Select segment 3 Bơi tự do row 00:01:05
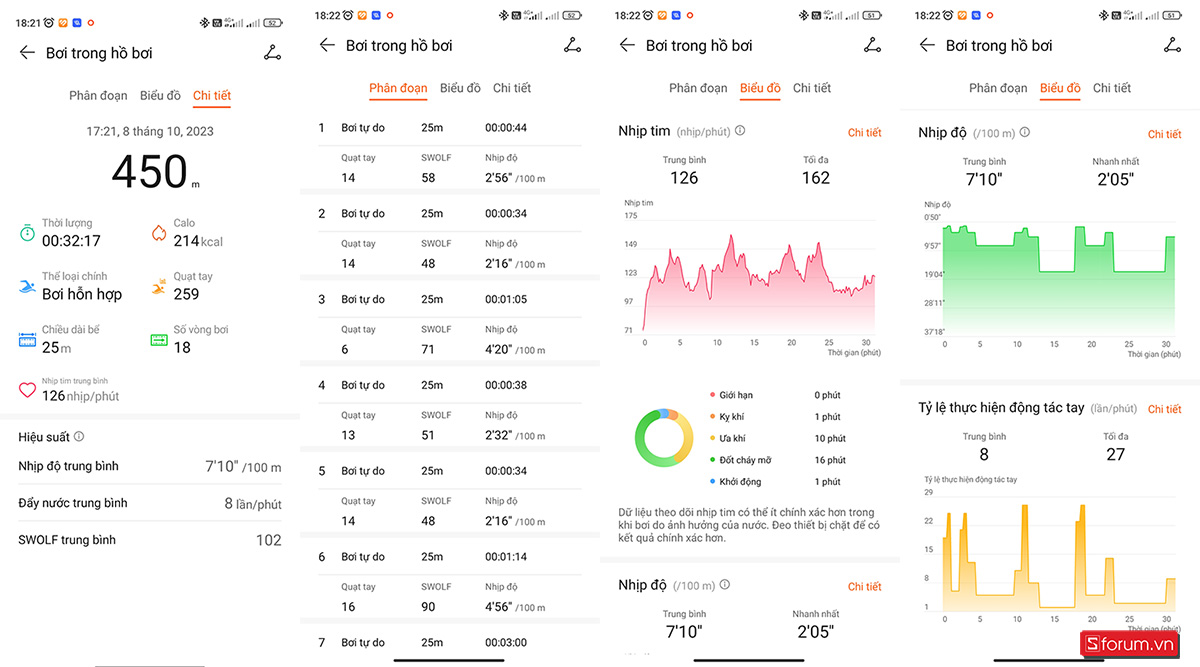The image size is (1200, 667). pos(450,299)
